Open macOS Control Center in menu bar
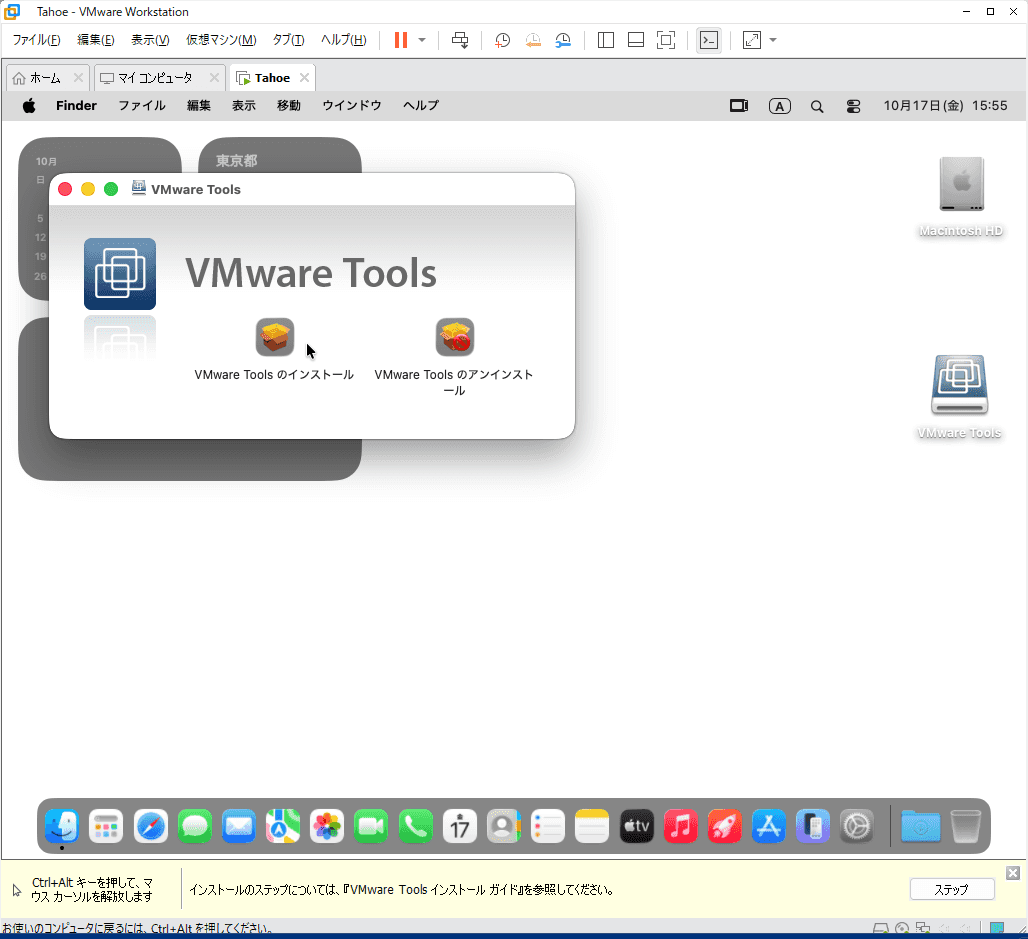 coord(853,106)
